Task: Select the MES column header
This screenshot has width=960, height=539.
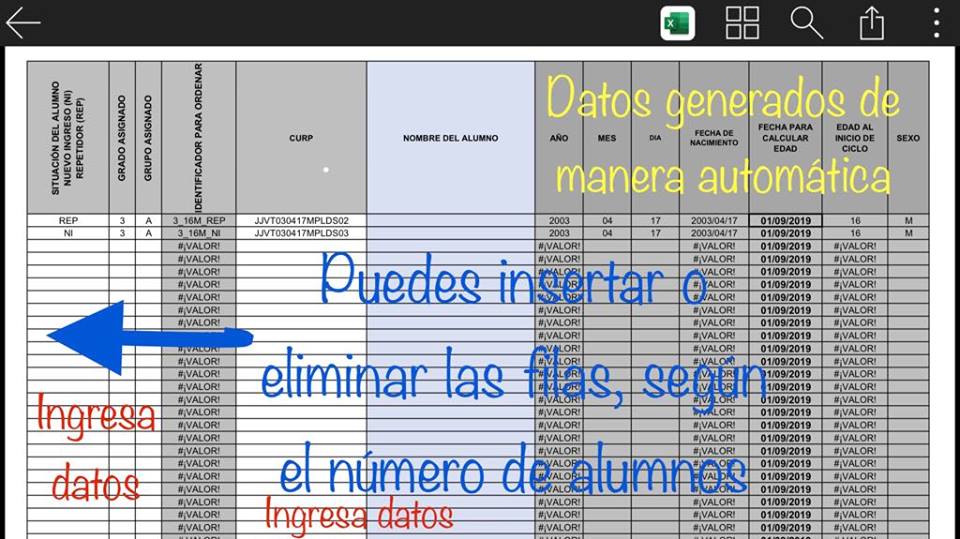Action: (x=607, y=138)
